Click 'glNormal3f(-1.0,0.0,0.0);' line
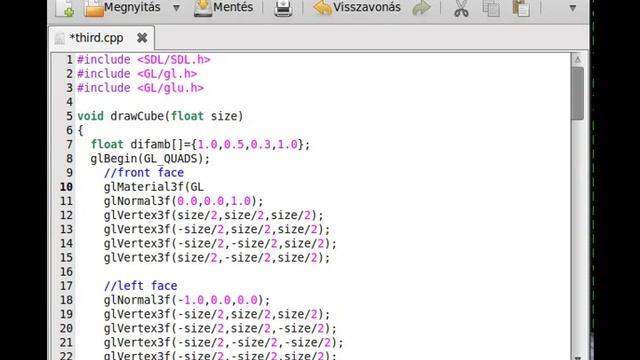 click(x=187, y=300)
